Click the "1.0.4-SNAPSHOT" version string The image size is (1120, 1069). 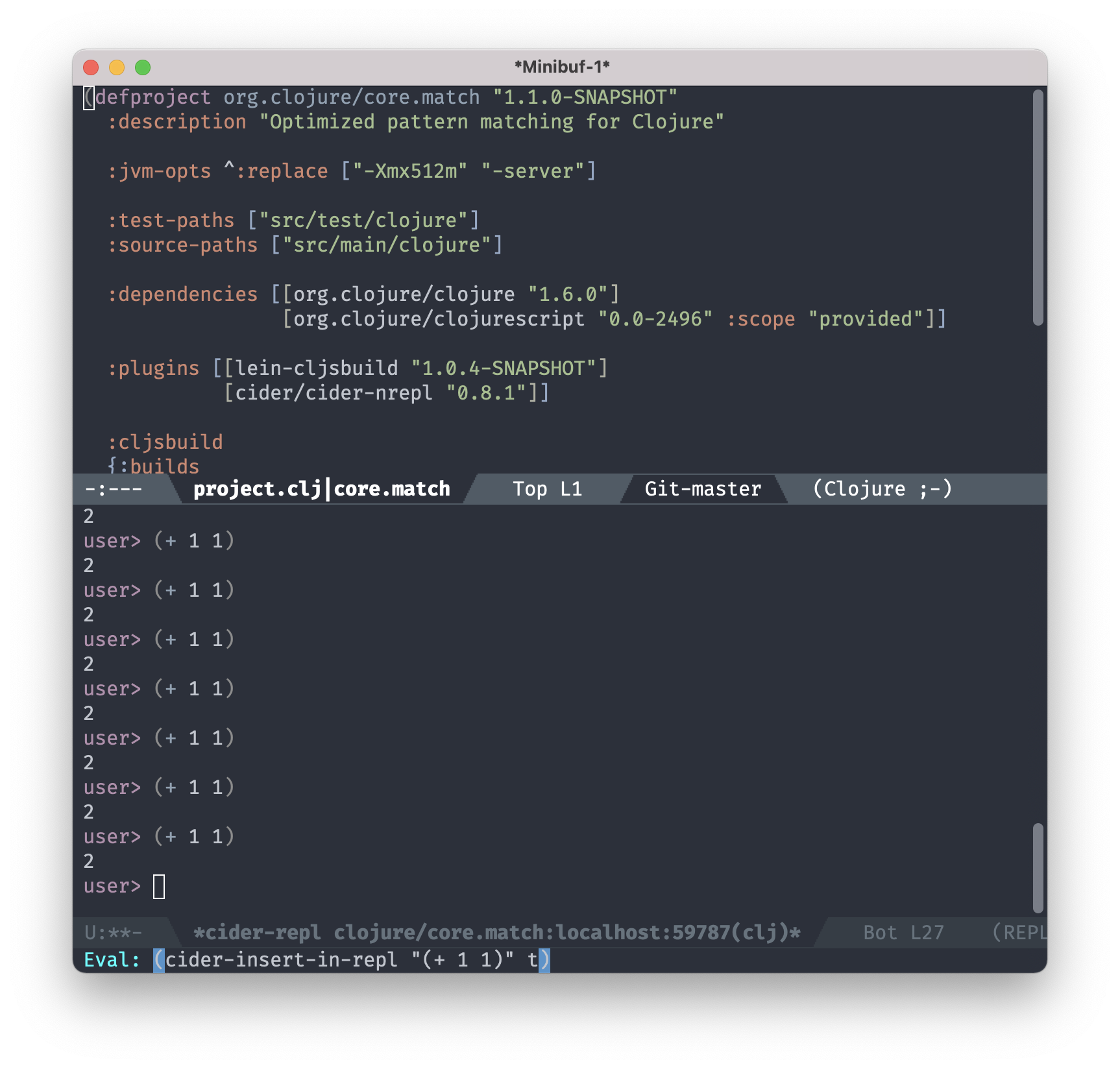click(x=504, y=368)
